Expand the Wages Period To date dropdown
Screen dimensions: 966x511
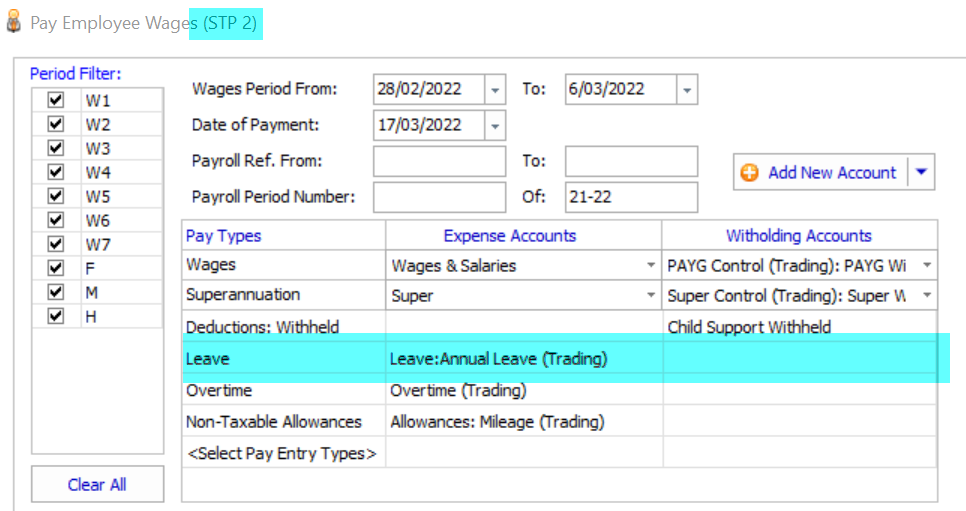click(x=686, y=89)
